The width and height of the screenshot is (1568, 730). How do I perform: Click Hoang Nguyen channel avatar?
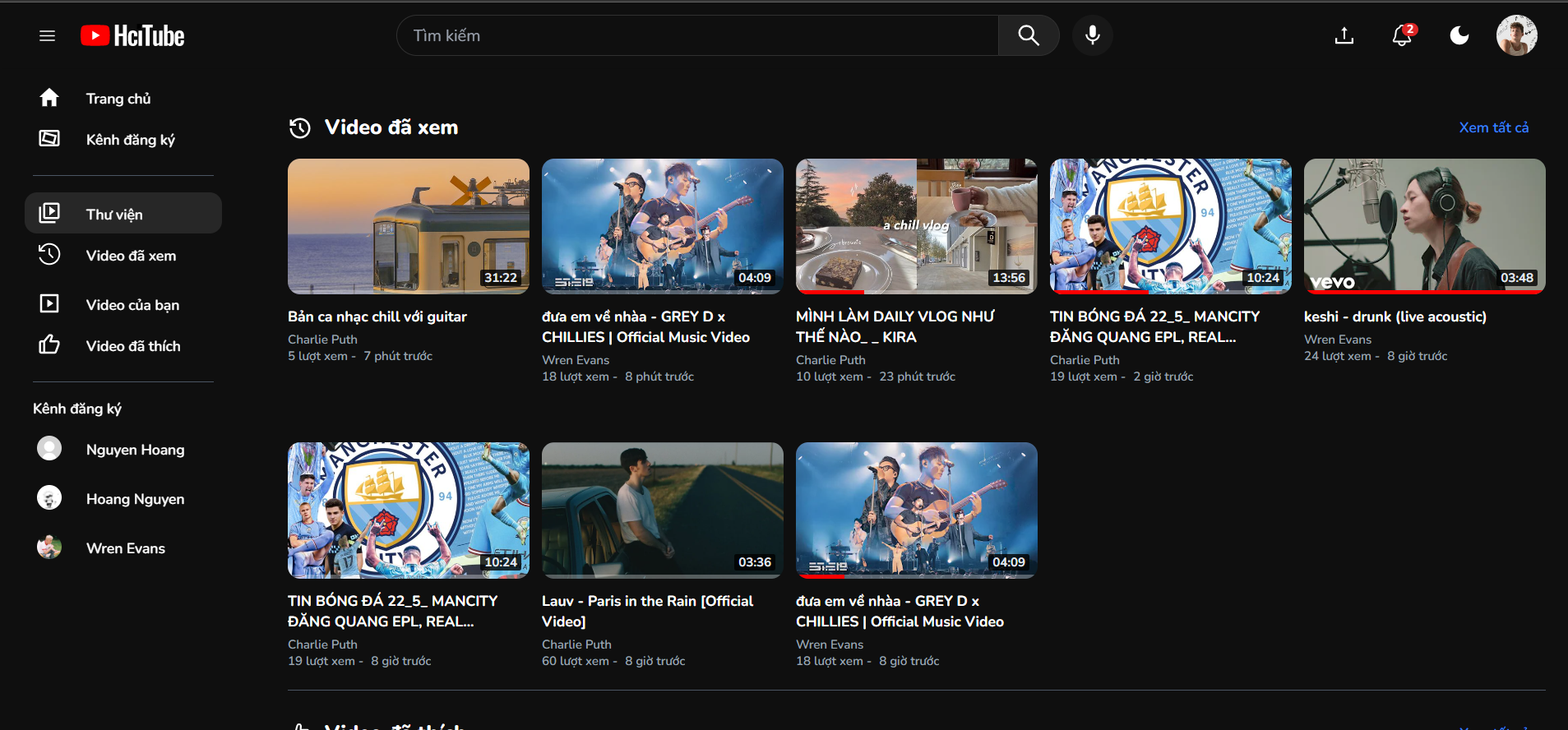pyautogui.click(x=49, y=497)
